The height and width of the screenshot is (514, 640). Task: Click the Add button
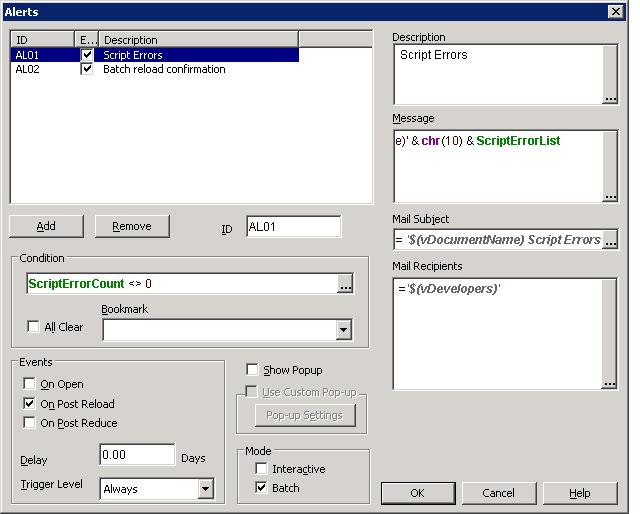[x=46, y=226]
